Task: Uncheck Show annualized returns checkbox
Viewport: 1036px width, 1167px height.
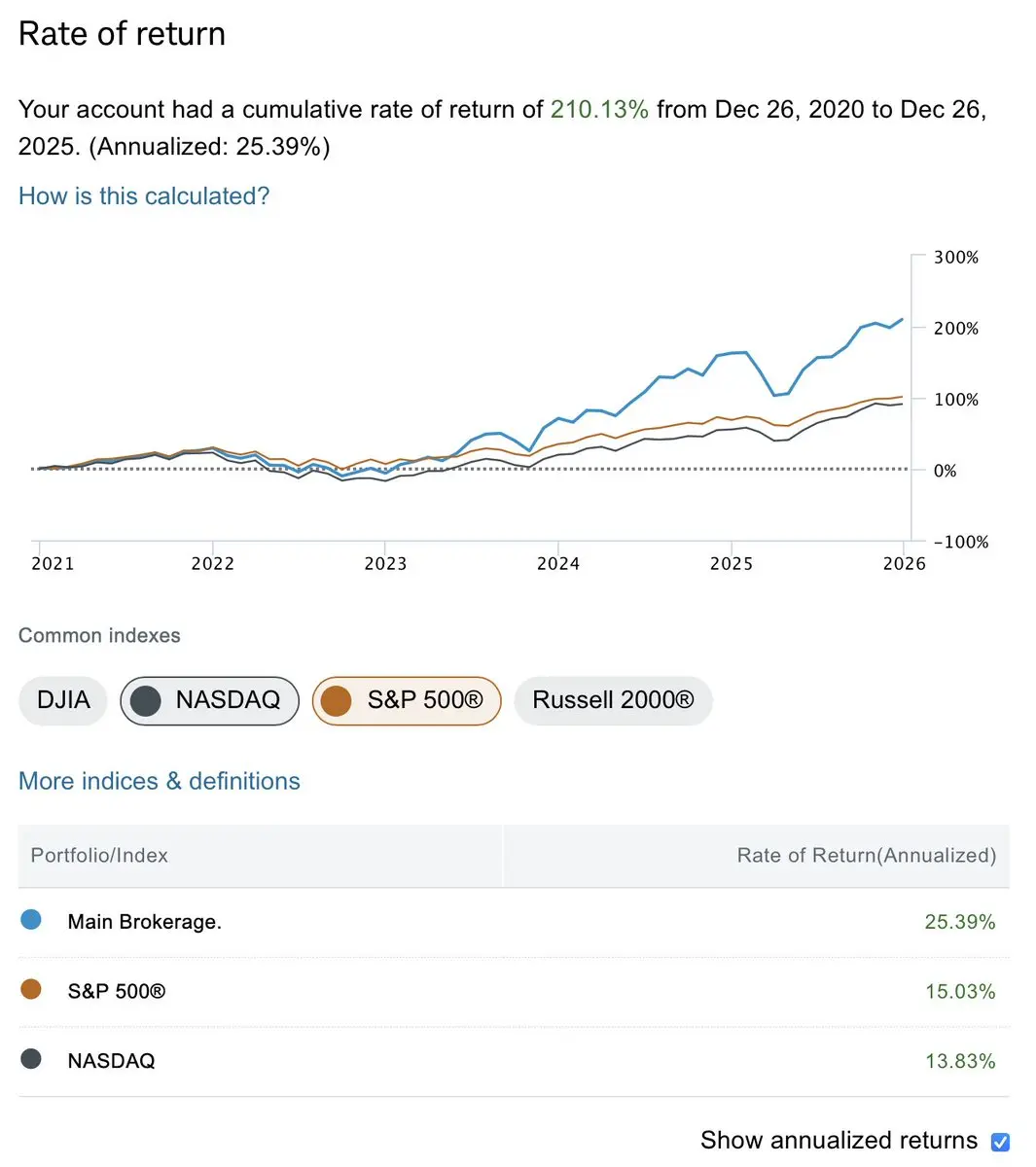Action: 1000,1142
